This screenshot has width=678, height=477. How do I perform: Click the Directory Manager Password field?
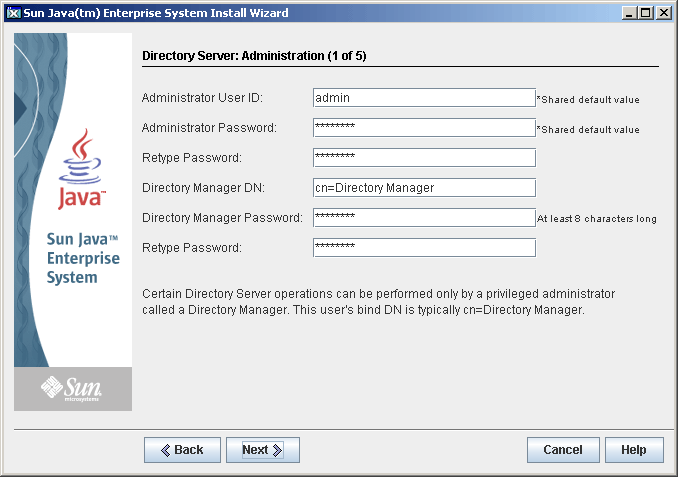pos(424,218)
